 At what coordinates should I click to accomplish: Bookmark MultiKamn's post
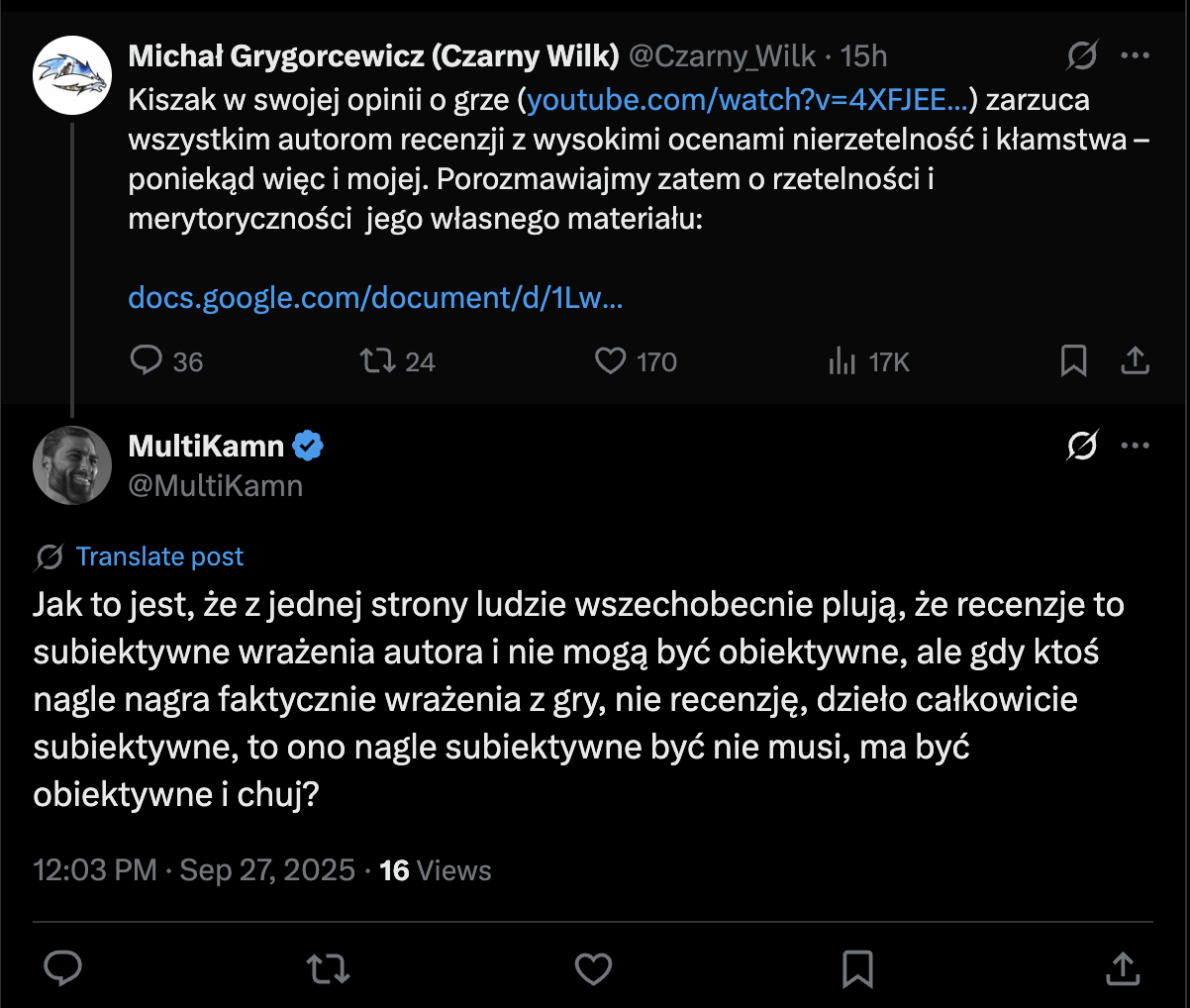(x=857, y=968)
